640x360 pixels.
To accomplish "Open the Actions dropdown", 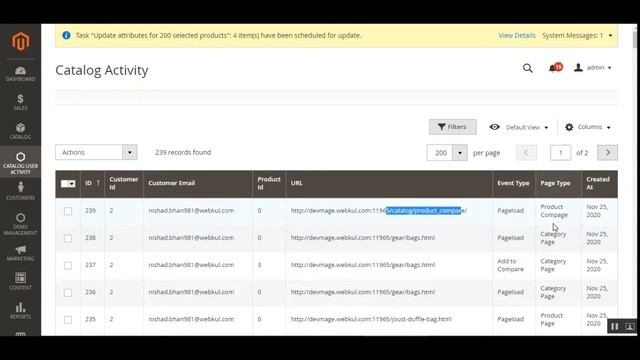I will pos(96,152).
